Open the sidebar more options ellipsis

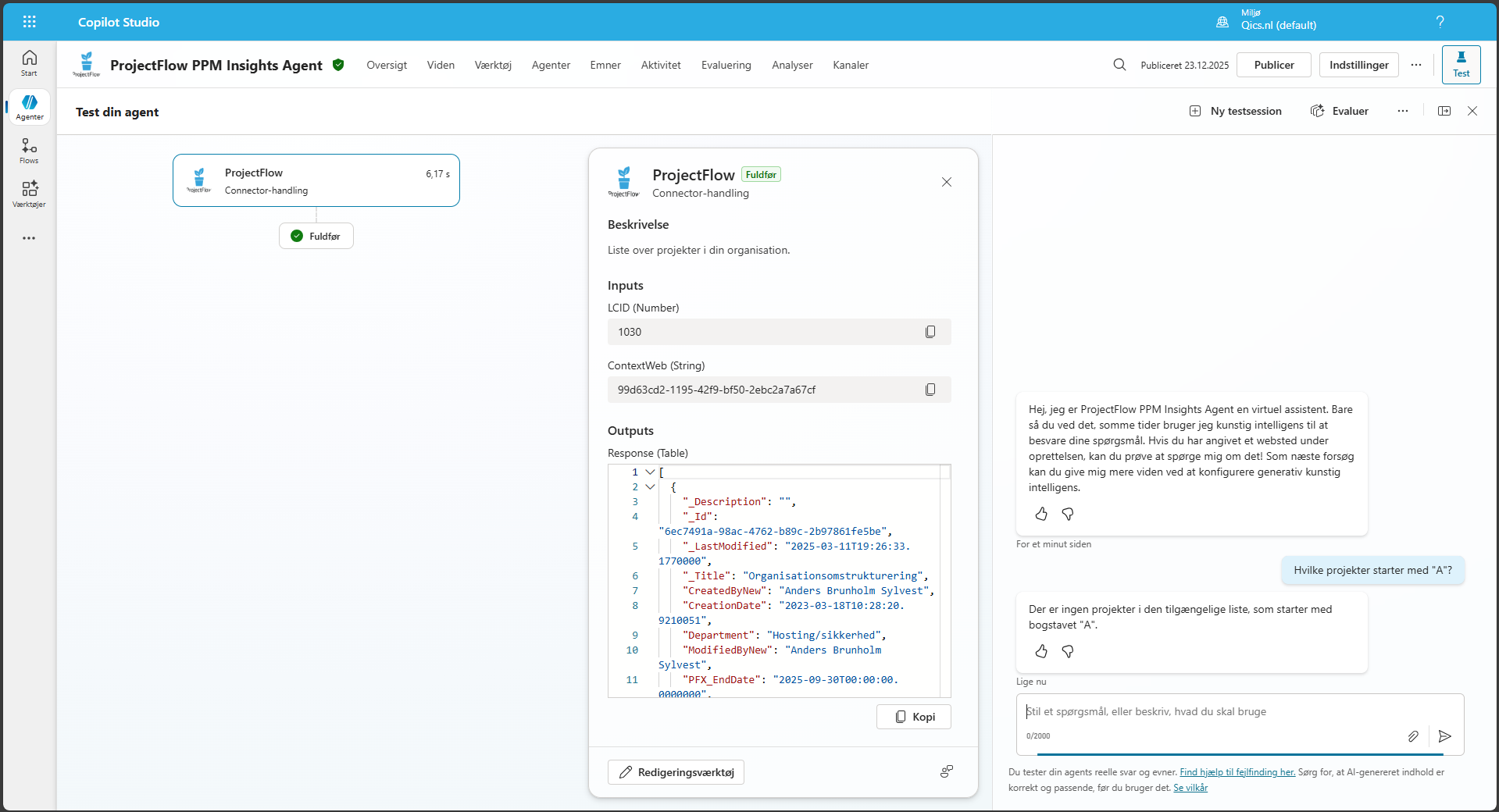click(x=29, y=238)
